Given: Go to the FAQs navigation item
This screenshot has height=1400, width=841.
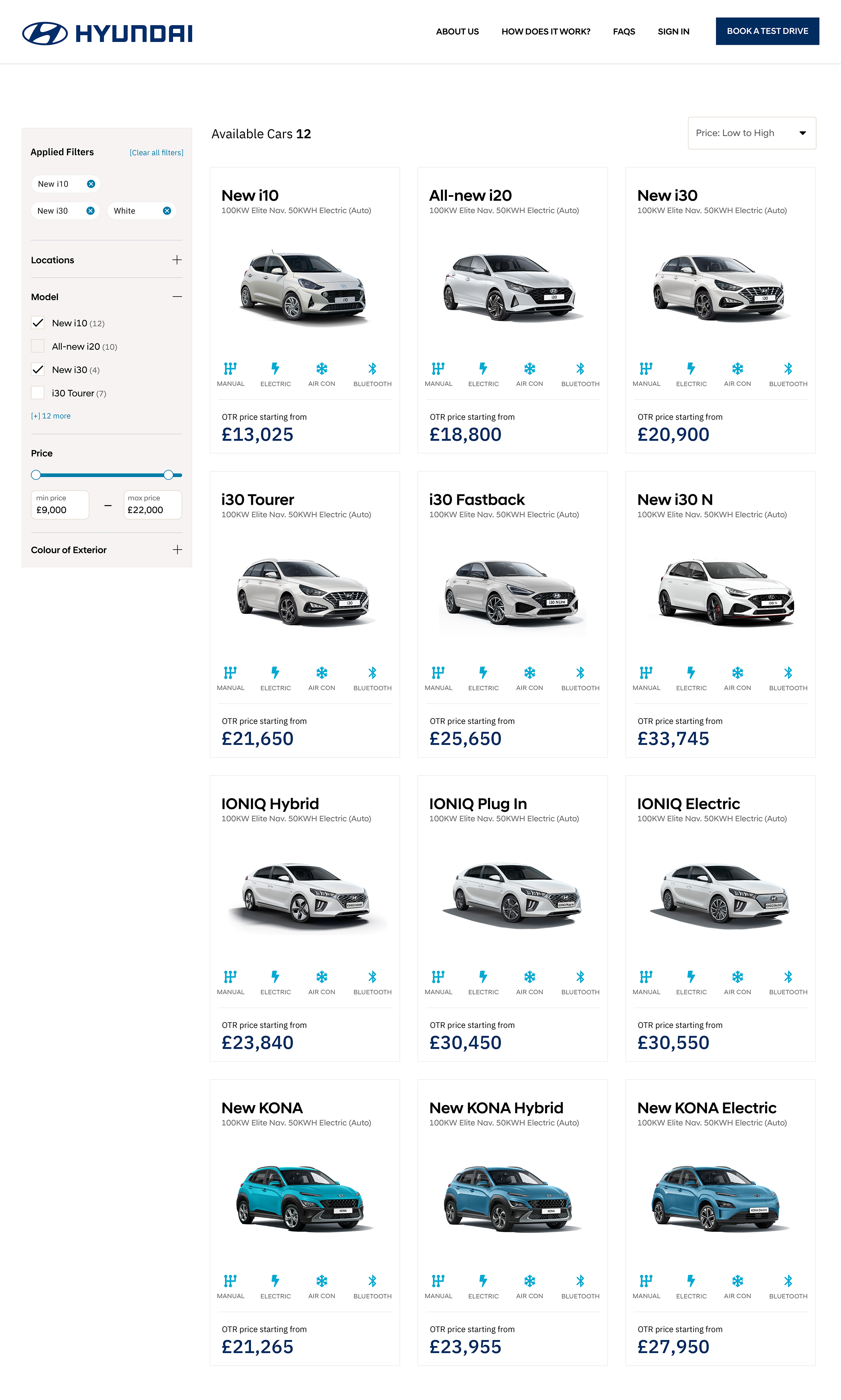Looking at the screenshot, I should (x=624, y=32).
